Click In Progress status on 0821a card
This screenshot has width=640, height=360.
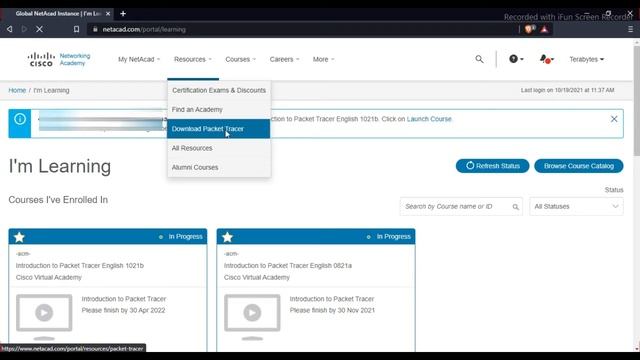click(393, 236)
